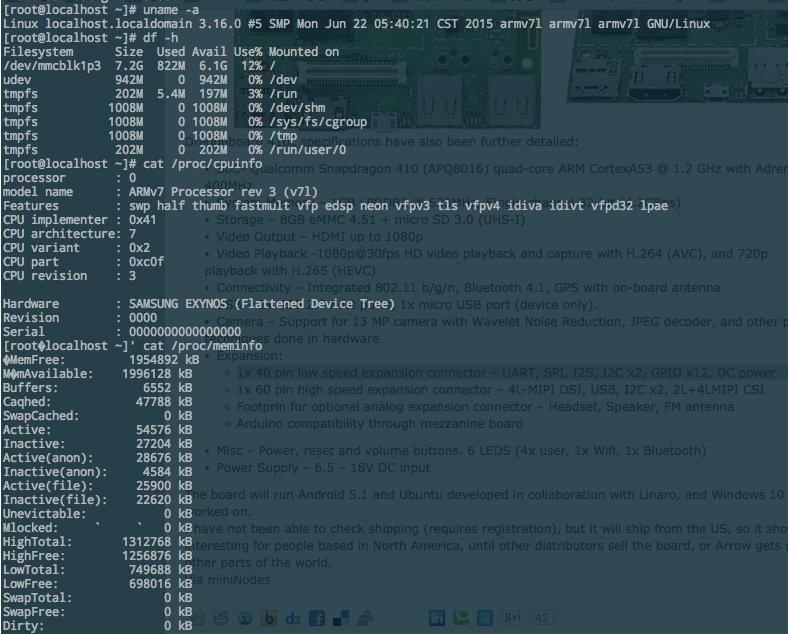Click the Google +1 button
The width and height of the screenshot is (789, 634).
click(x=512, y=617)
